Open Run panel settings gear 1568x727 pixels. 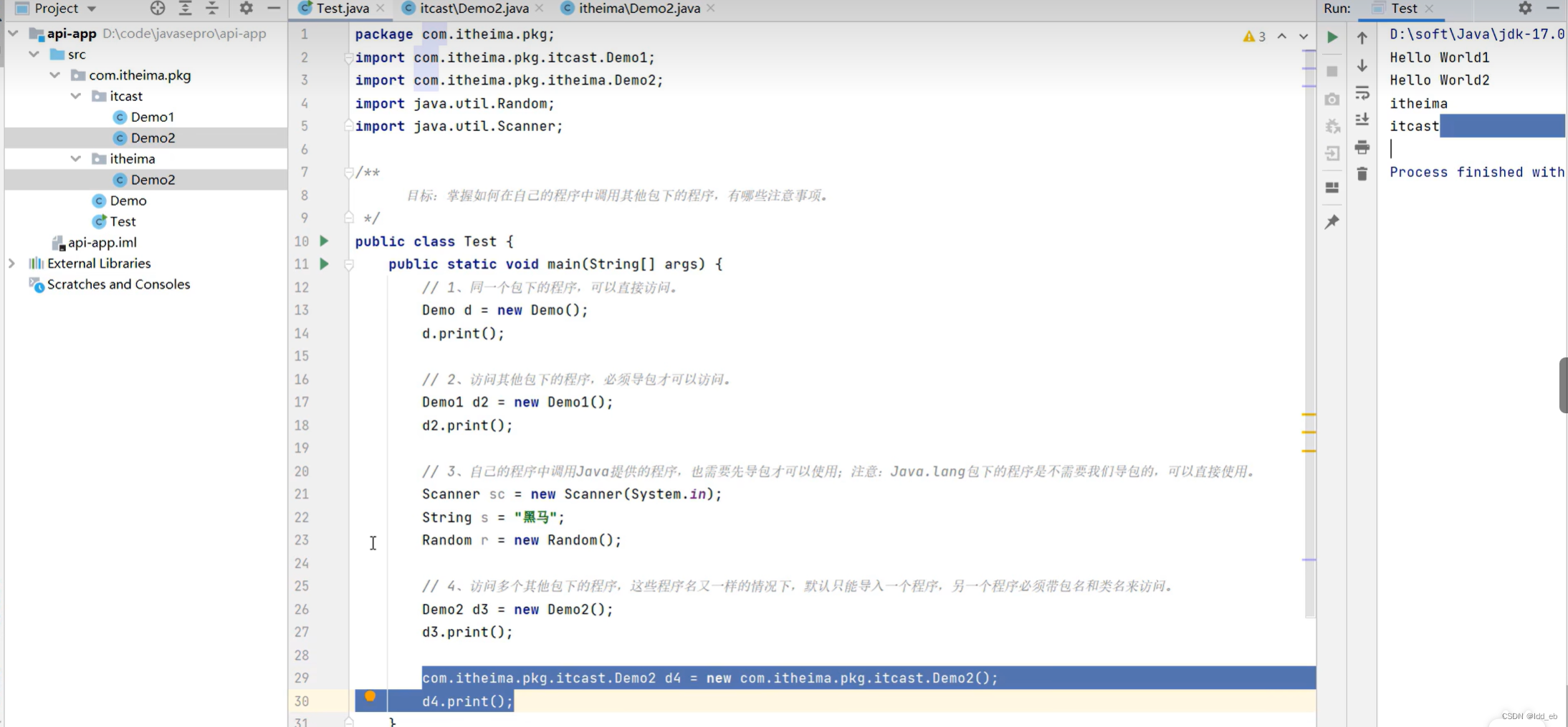(x=1525, y=8)
